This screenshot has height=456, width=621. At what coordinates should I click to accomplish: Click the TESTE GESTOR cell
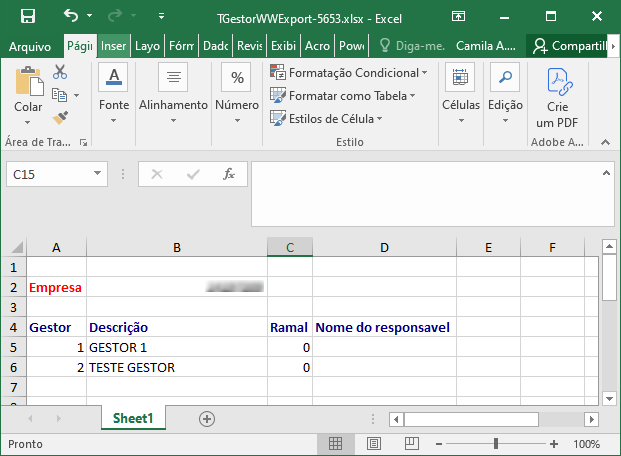pyautogui.click(x=177, y=368)
